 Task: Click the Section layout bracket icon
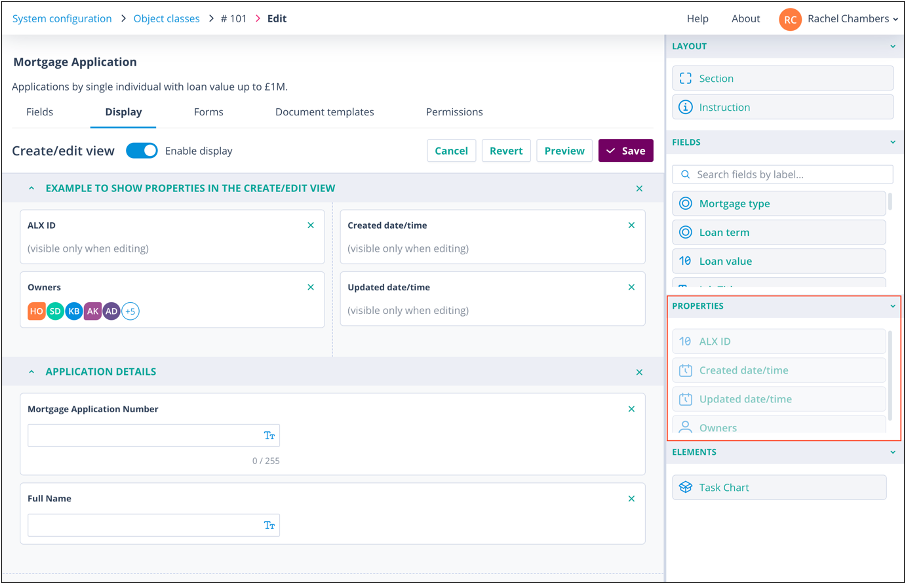(x=685, y=79)
